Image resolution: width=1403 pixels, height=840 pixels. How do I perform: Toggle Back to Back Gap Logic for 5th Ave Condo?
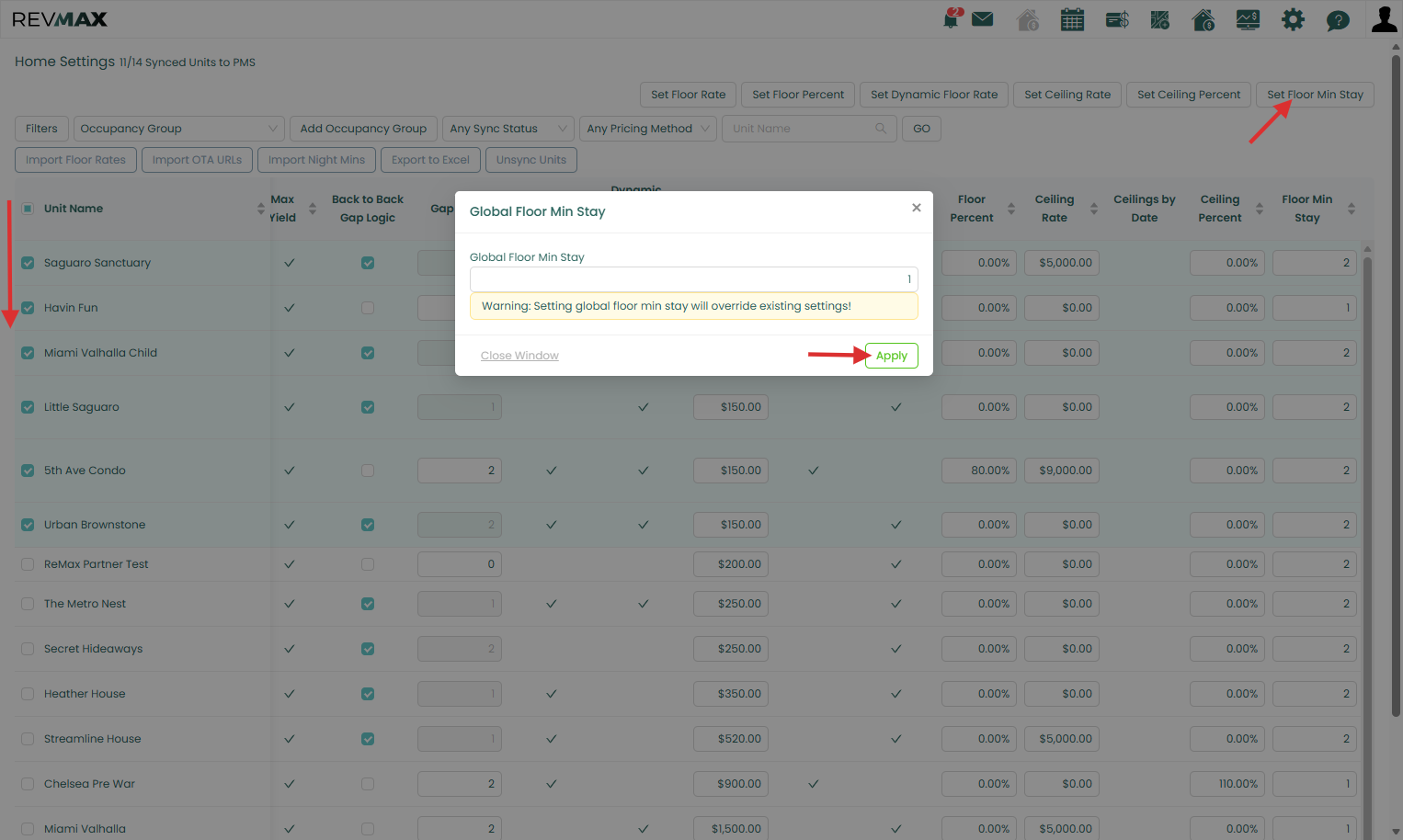[368, 471]
